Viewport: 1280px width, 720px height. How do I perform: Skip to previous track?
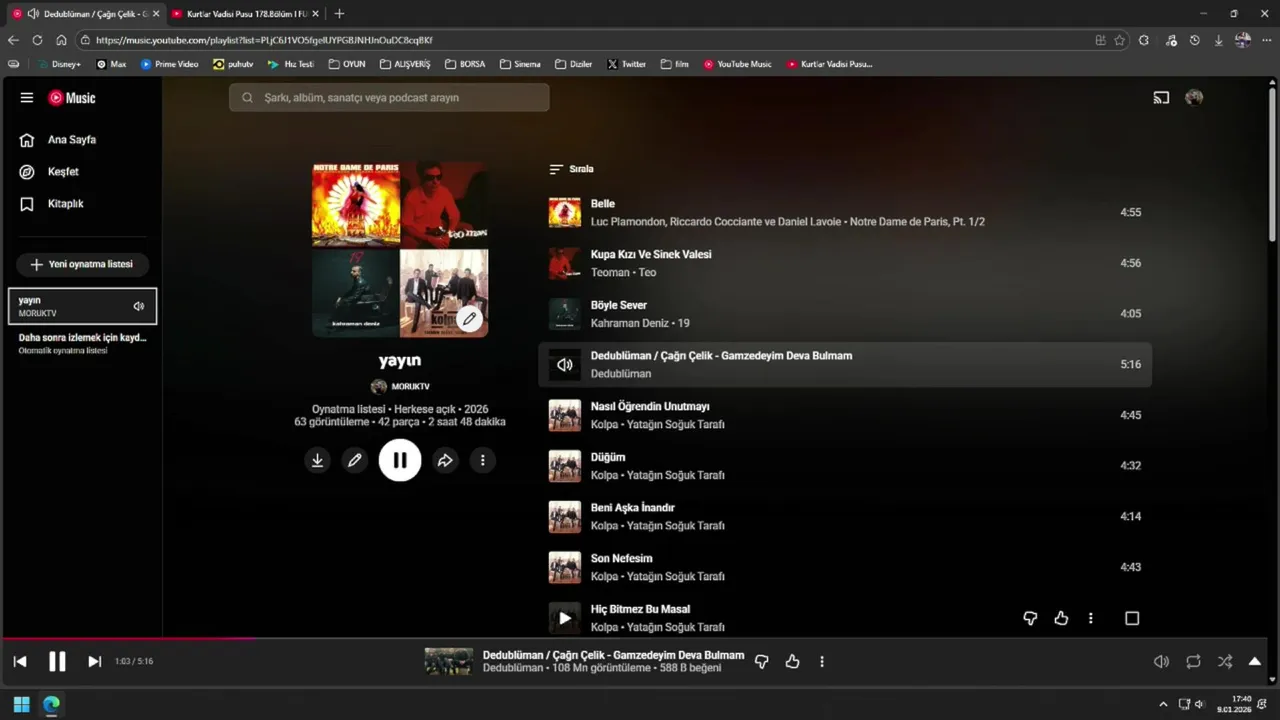point(20,661)
